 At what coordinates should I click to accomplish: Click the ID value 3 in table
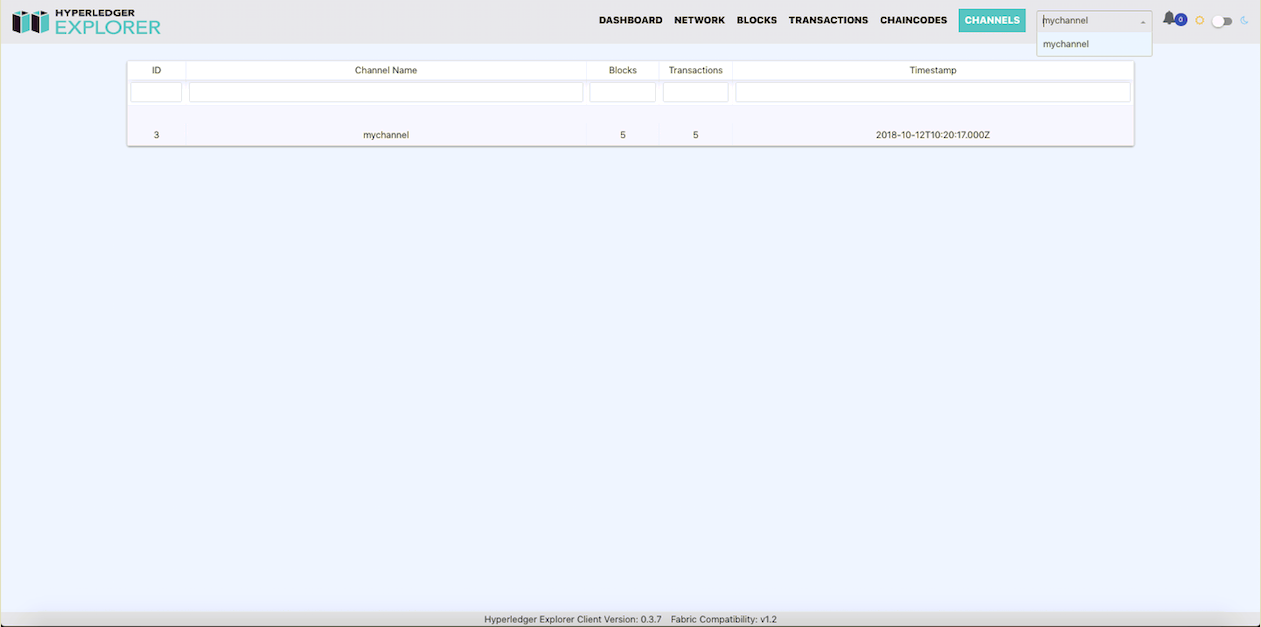[156, 135]
